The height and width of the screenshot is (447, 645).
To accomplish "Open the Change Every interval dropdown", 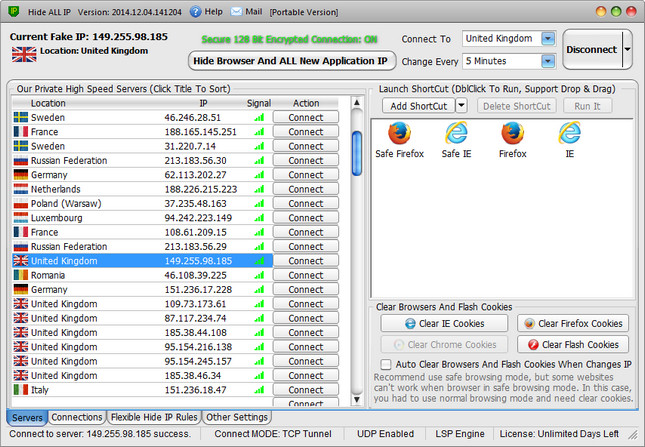I will pos(548,61).
